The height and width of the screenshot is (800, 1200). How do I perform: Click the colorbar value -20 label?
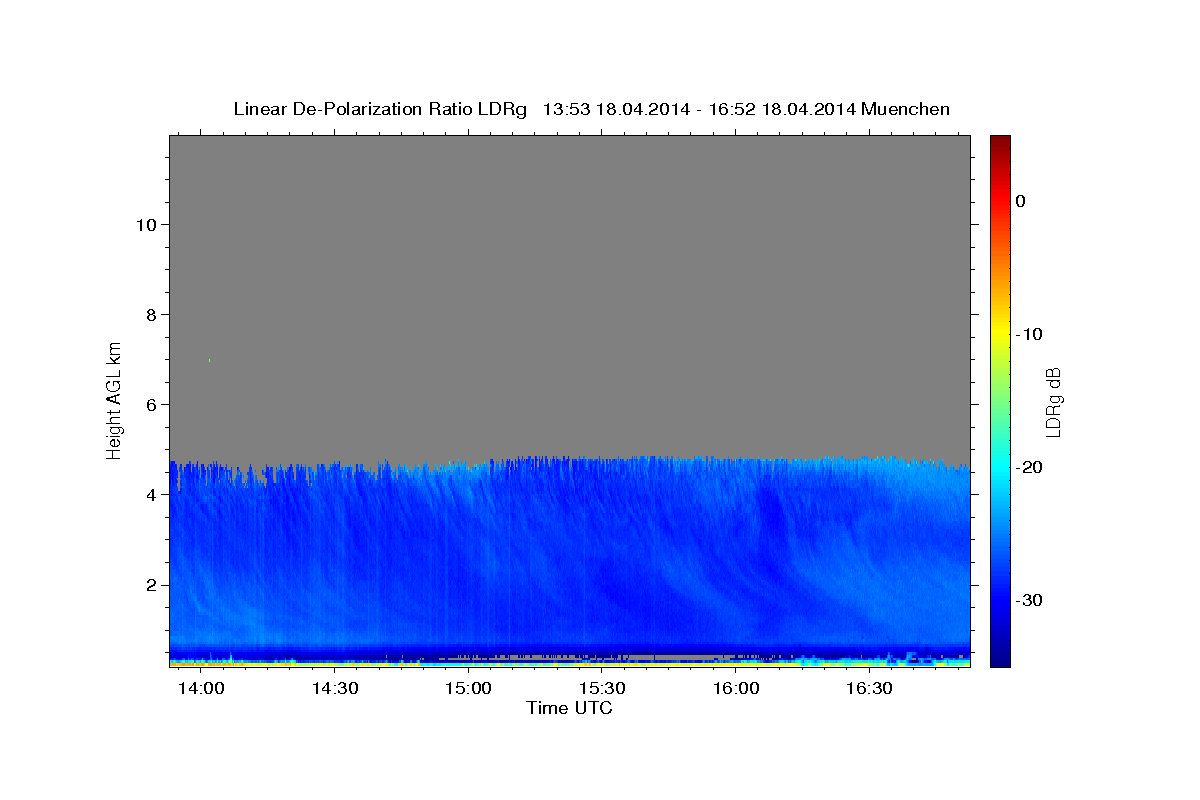pyautogui.click(x=1029, y=467)
